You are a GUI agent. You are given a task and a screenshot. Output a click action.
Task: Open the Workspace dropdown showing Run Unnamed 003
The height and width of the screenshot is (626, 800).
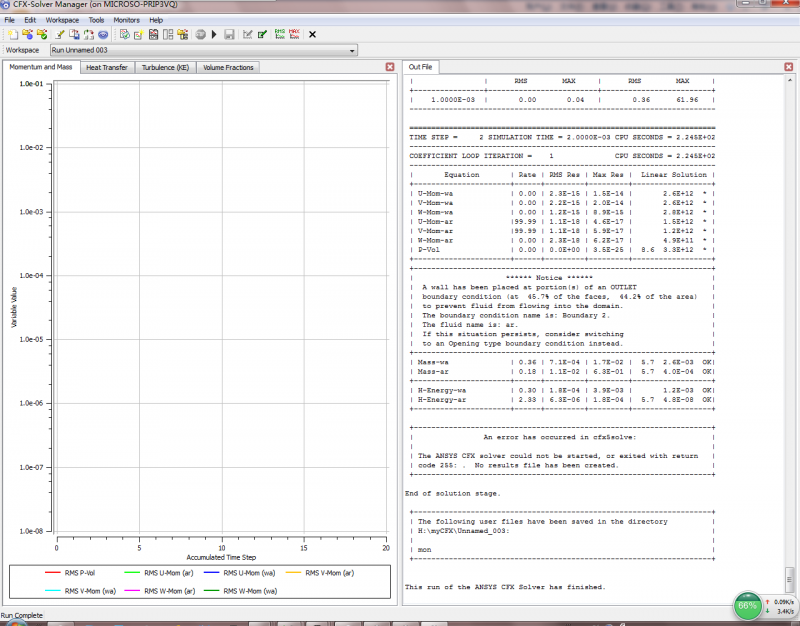203,50
